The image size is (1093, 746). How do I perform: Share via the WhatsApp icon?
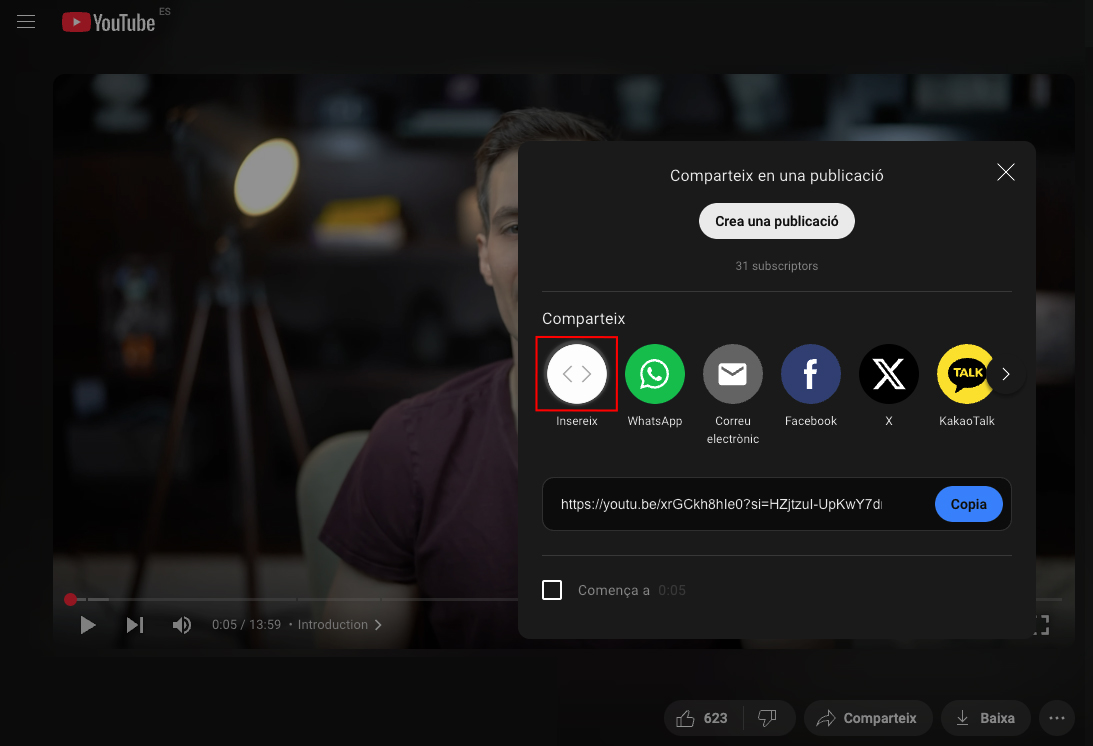[x=655, y=374]
